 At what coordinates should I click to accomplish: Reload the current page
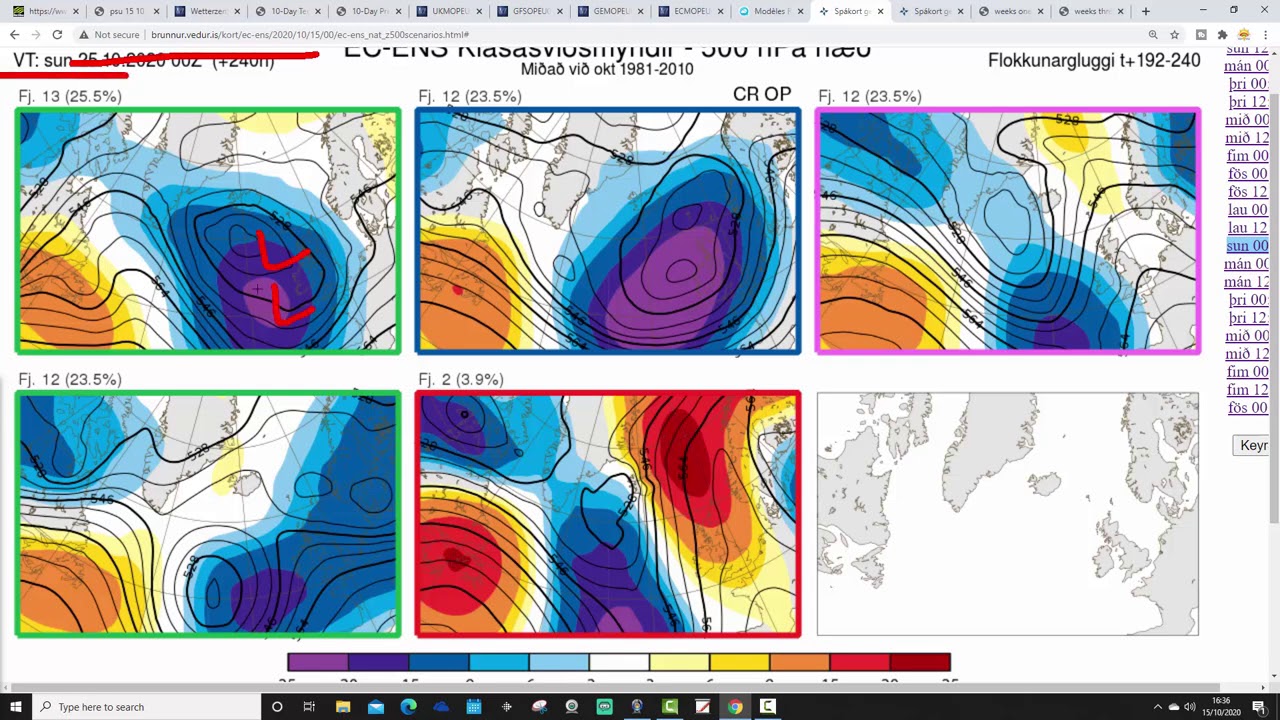click(57, 34)
